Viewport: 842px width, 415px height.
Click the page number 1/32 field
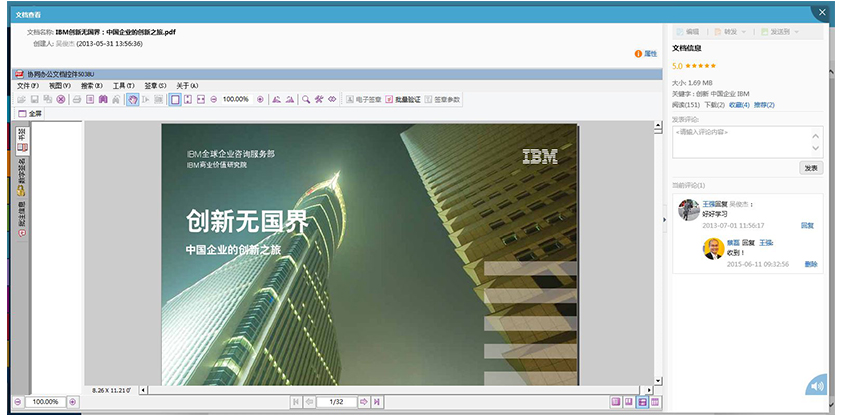pos(337,402)
